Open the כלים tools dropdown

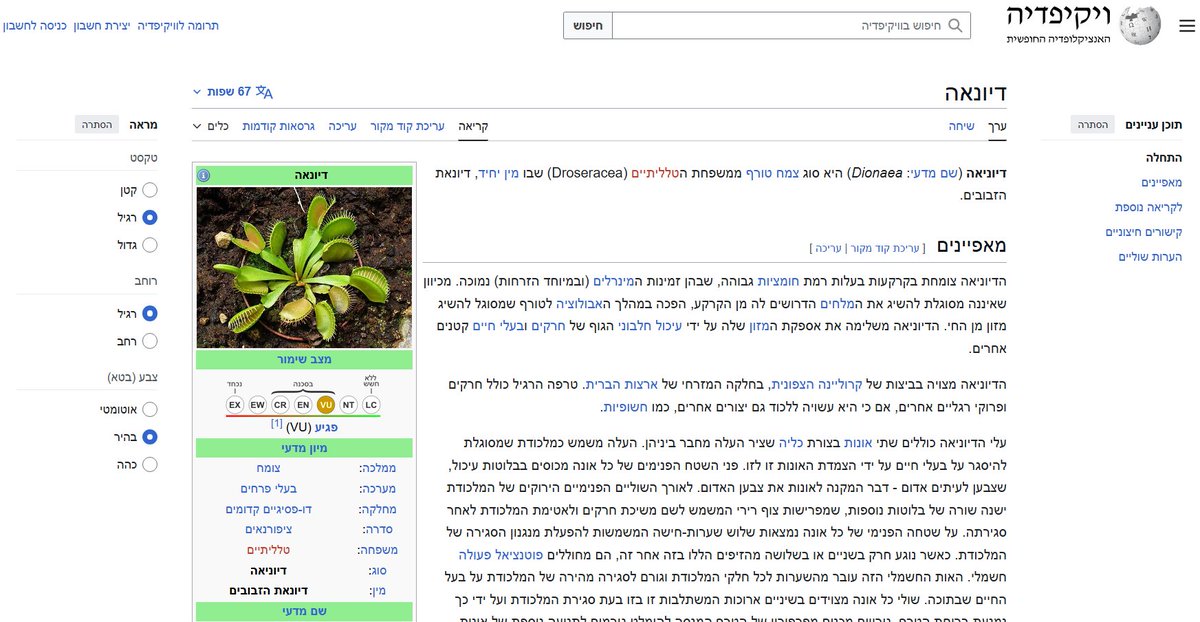coord(211,127)
